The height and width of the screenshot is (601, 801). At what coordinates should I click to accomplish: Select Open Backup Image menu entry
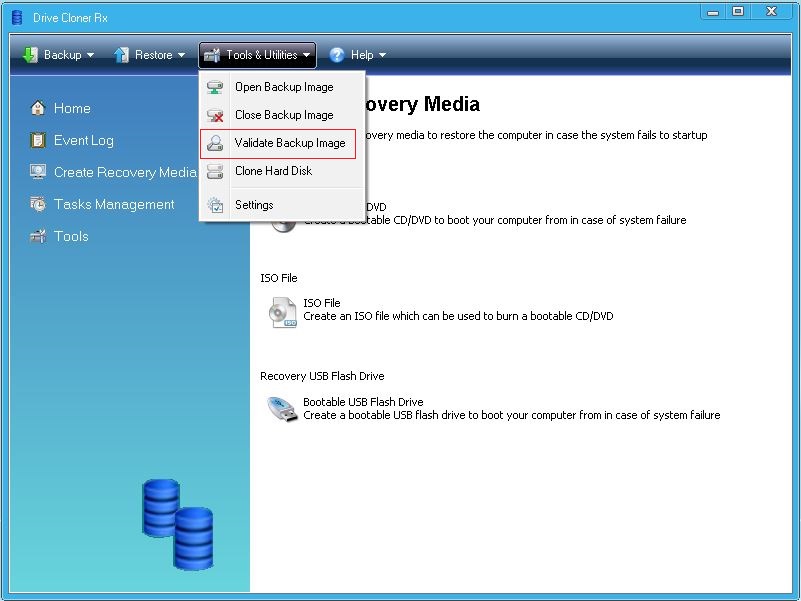(x=282, y=87)
